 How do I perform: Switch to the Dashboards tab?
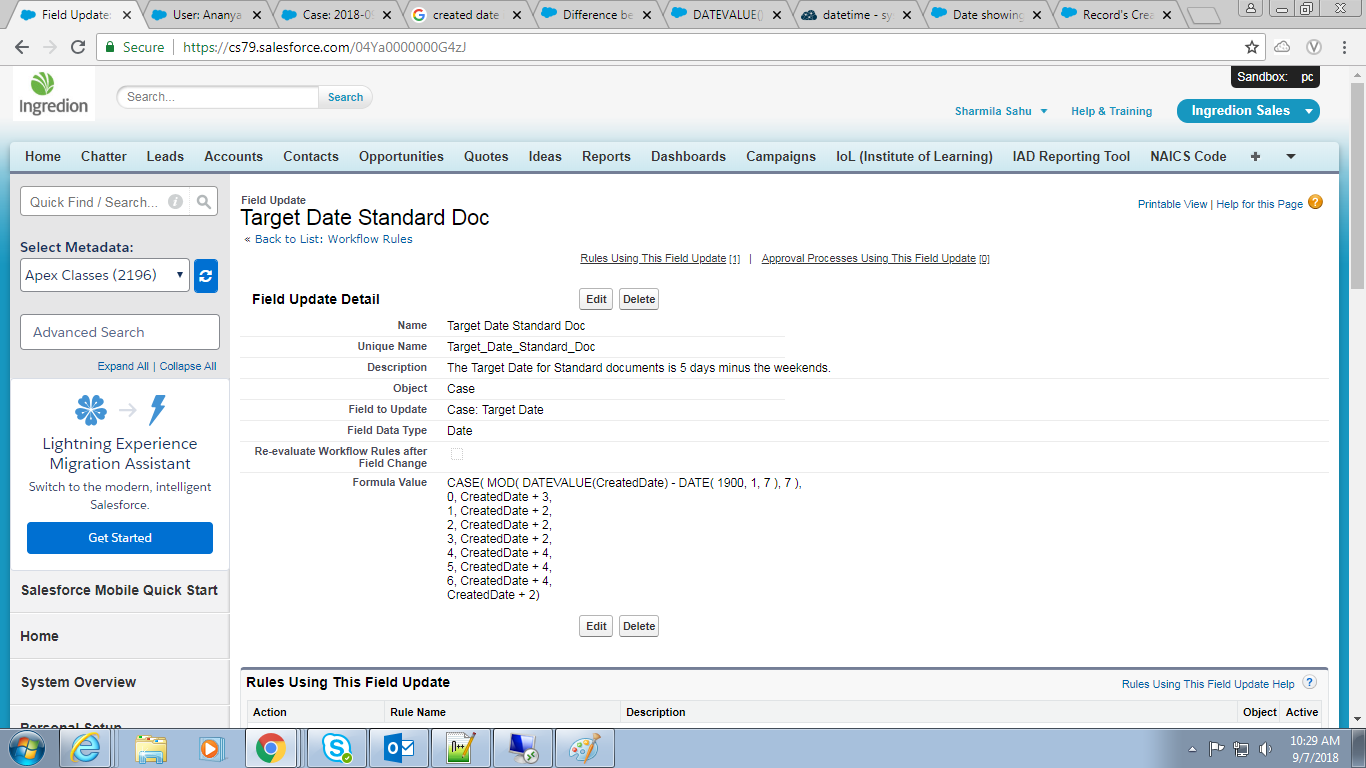[688, 156]
